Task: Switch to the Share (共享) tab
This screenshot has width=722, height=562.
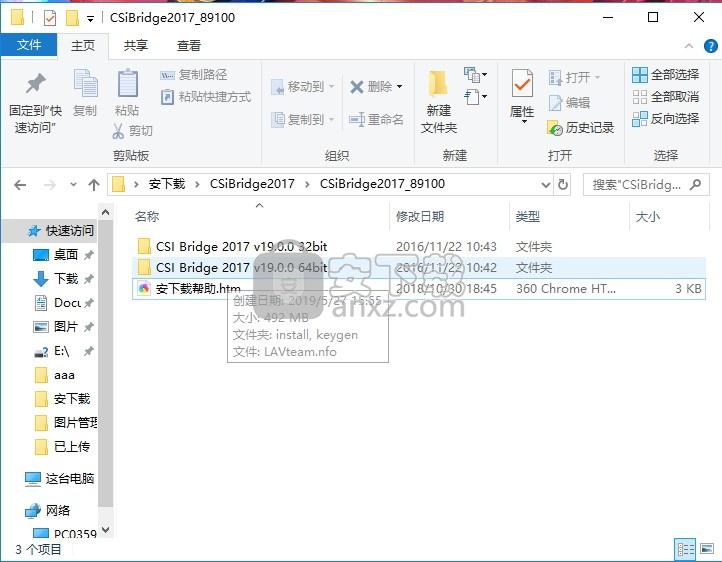Action: [x=136, y=45]
